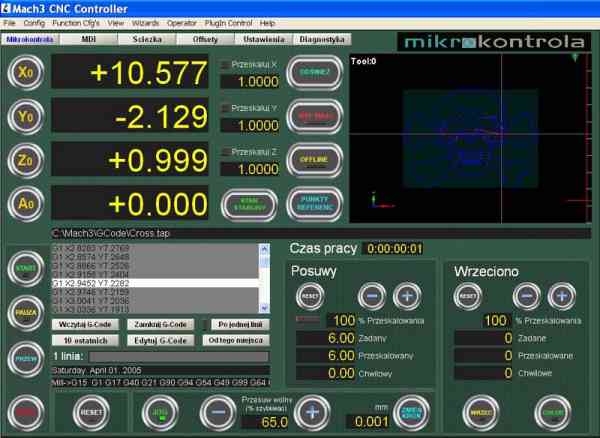600x438 pixels.
Task: Click the round blue-lettered button below PAUZA
Action: pos(26,360)
